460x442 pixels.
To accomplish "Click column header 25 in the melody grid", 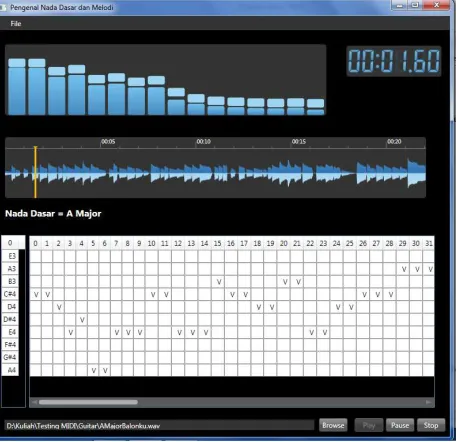I will click(x=350, y=243).
